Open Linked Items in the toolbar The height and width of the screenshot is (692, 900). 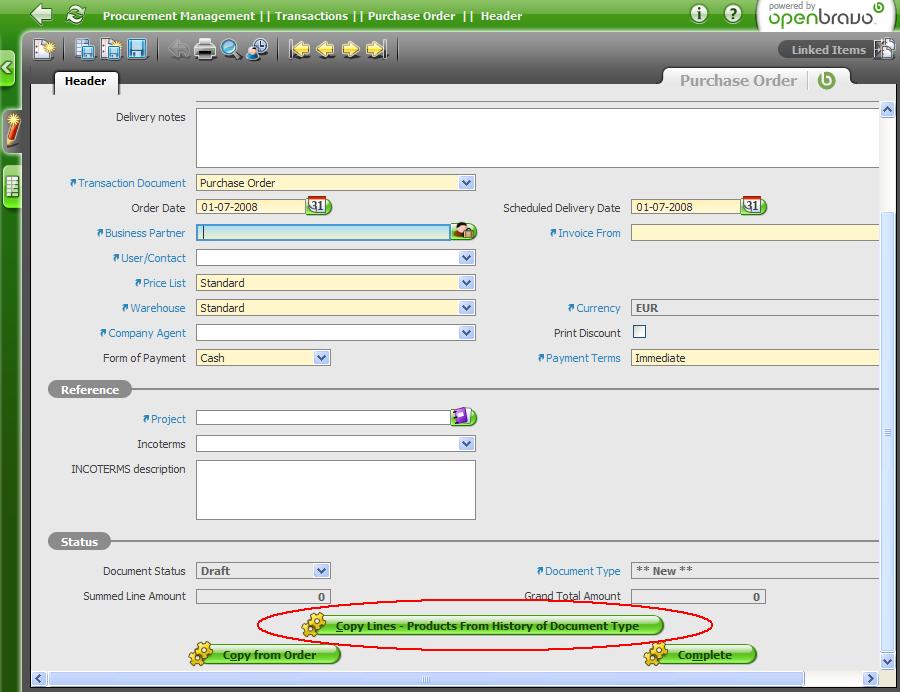coord(828,50)
